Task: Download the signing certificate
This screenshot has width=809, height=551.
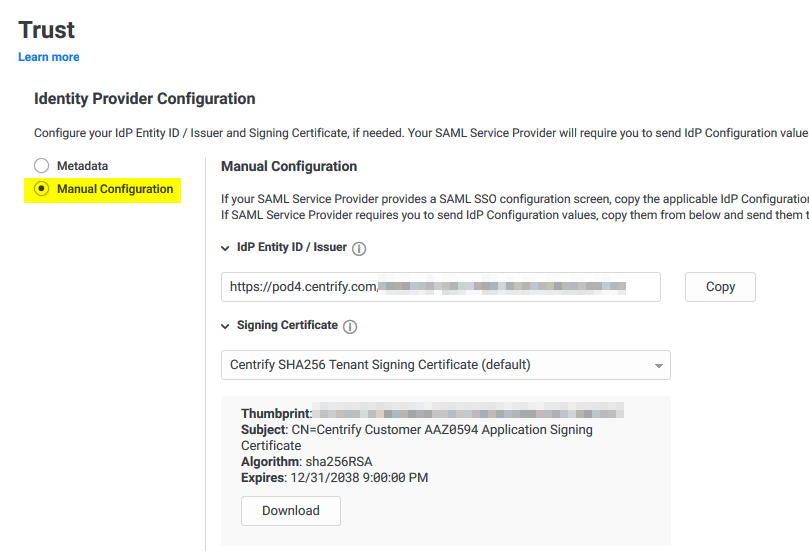Action: 291,511
